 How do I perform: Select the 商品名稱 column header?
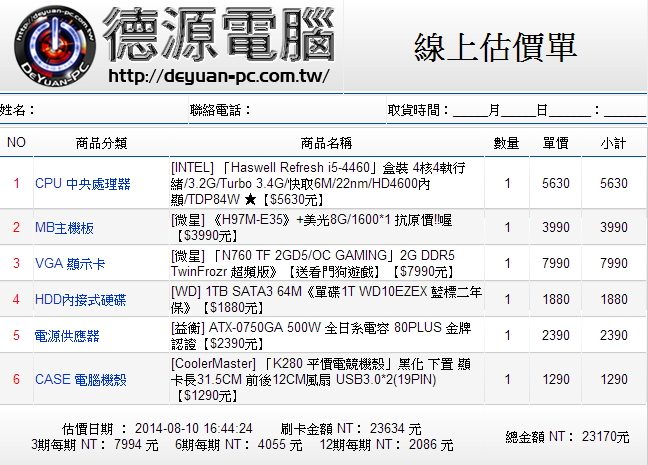click(326, 143)
